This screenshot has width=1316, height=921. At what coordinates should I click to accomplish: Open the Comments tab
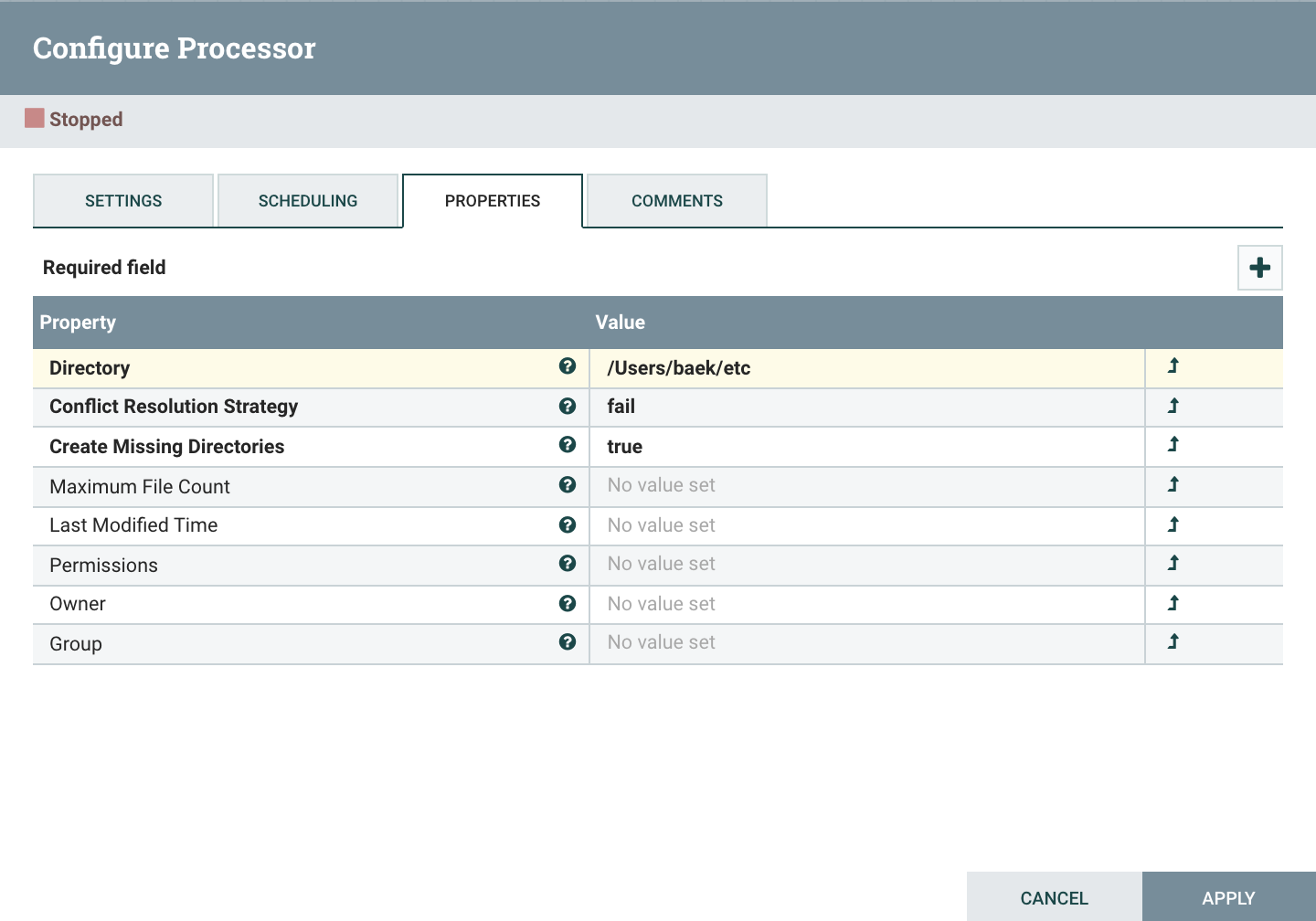677,201
